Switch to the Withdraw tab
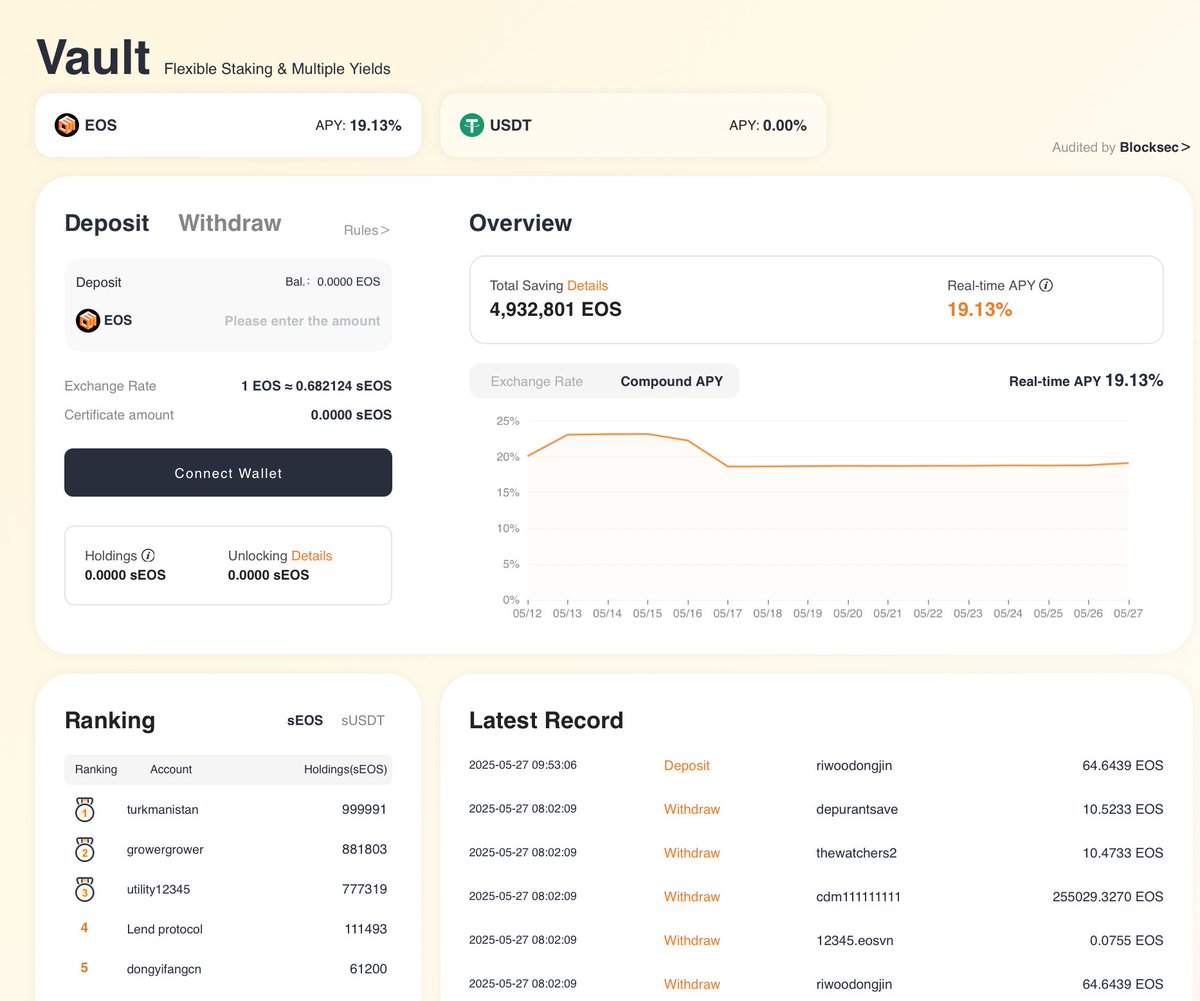Image resolution: width=1200 pixels, height=1001 pixels. click(x=230, y=223)
